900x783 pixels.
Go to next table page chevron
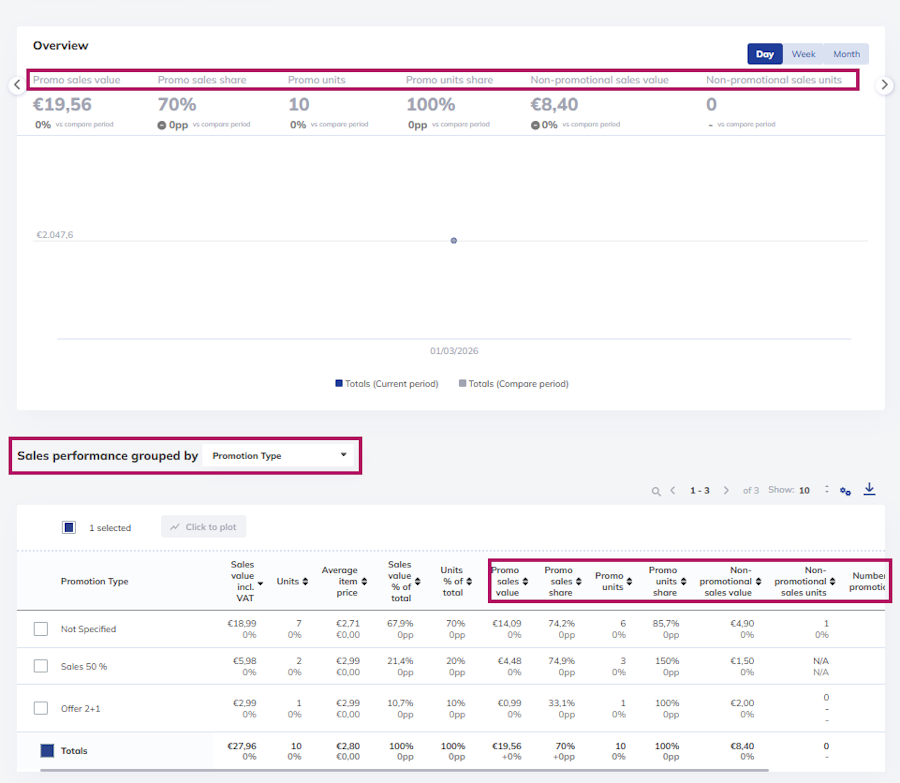click(x=726, y=490)
